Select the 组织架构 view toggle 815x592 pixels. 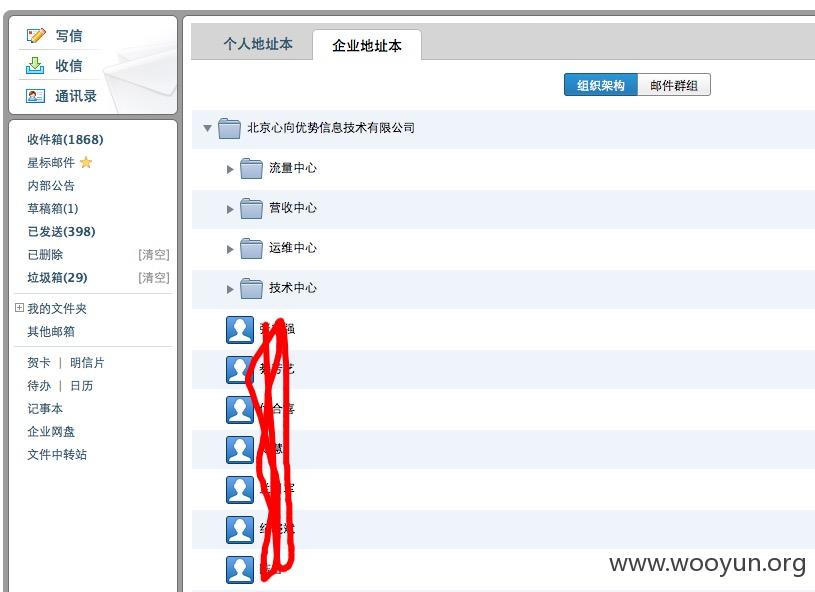(600, 85)
